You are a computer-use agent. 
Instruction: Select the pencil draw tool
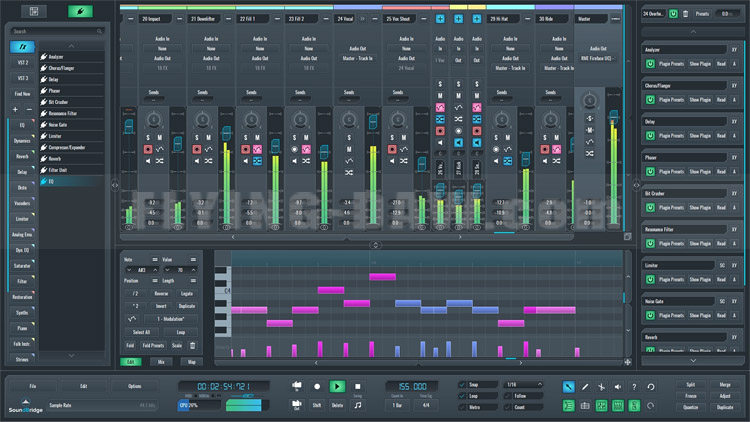tap(585, 387)
